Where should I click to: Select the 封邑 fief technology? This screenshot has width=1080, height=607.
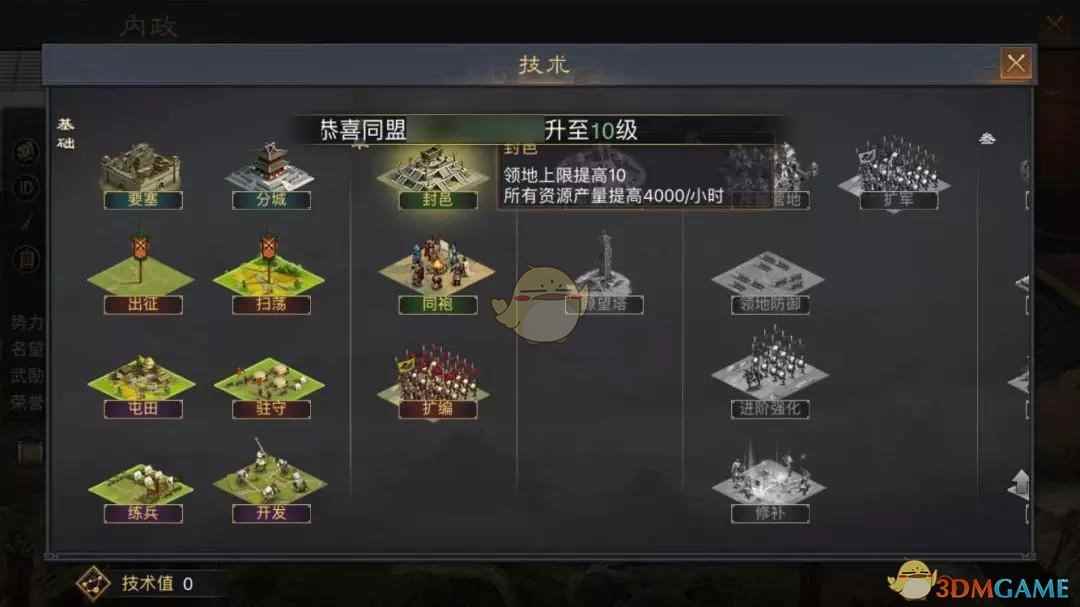(437, 177)
